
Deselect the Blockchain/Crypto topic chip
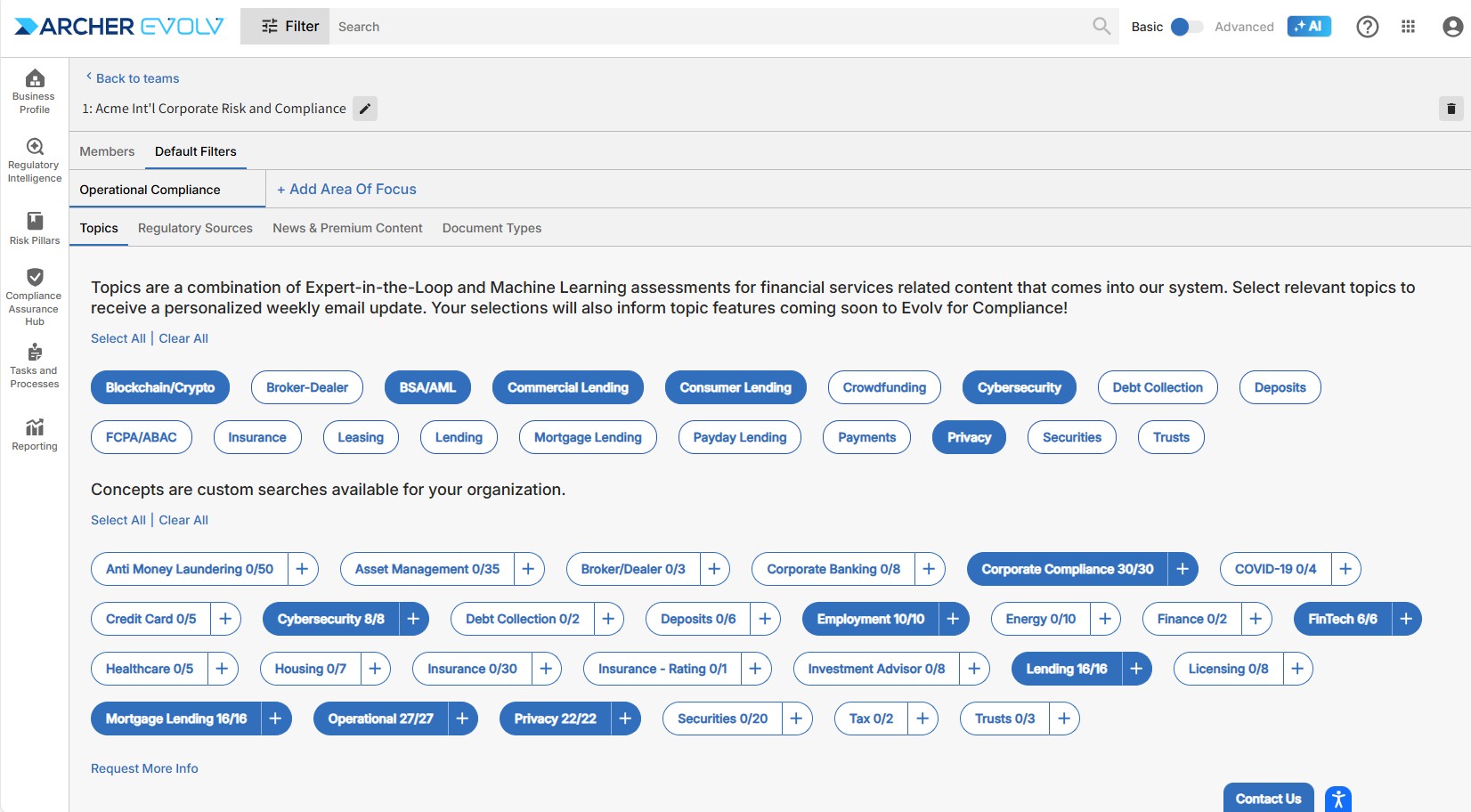pyautogui.click(x=160, y=387)
